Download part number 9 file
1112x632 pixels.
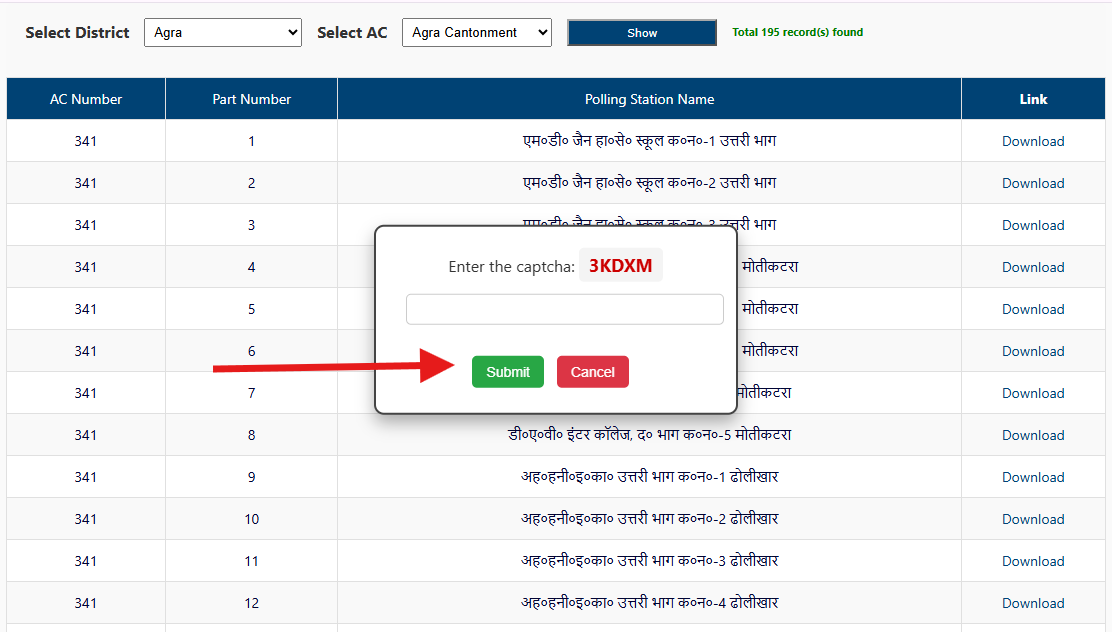pos(1033,477)
